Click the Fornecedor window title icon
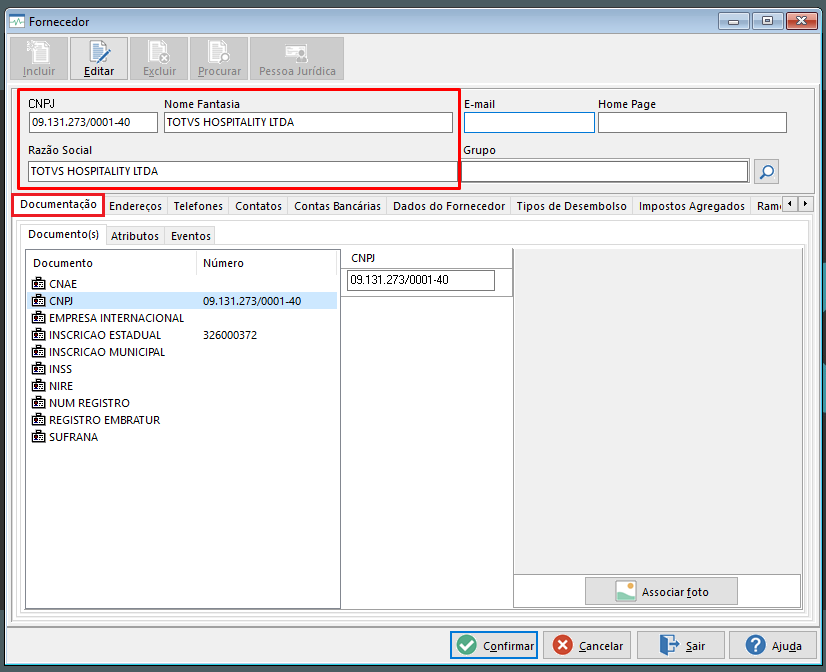826x672 pixels. pos(17,22)
